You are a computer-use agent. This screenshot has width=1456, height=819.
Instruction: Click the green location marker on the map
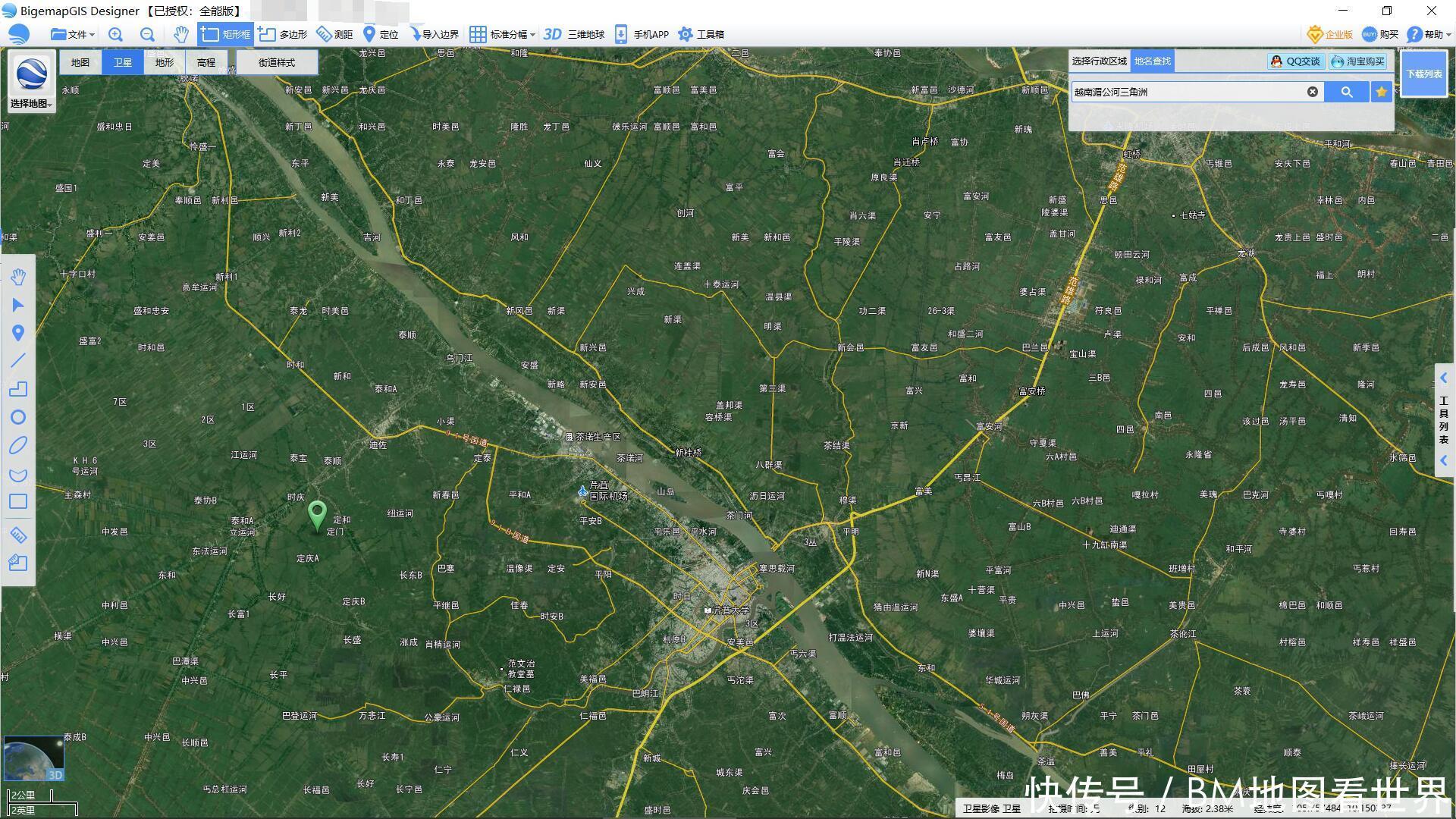(318, 515)
